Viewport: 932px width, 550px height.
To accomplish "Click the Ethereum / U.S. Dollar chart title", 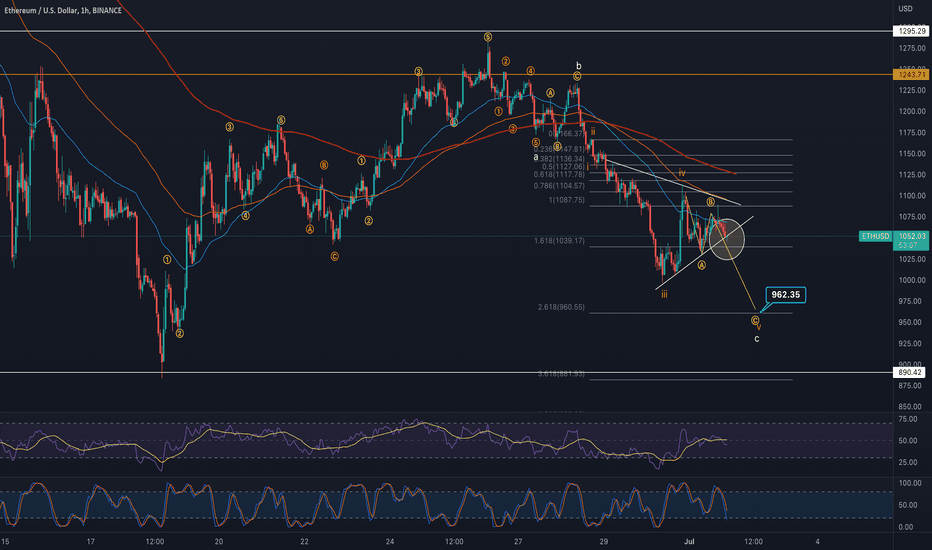I will click(63, 10).
